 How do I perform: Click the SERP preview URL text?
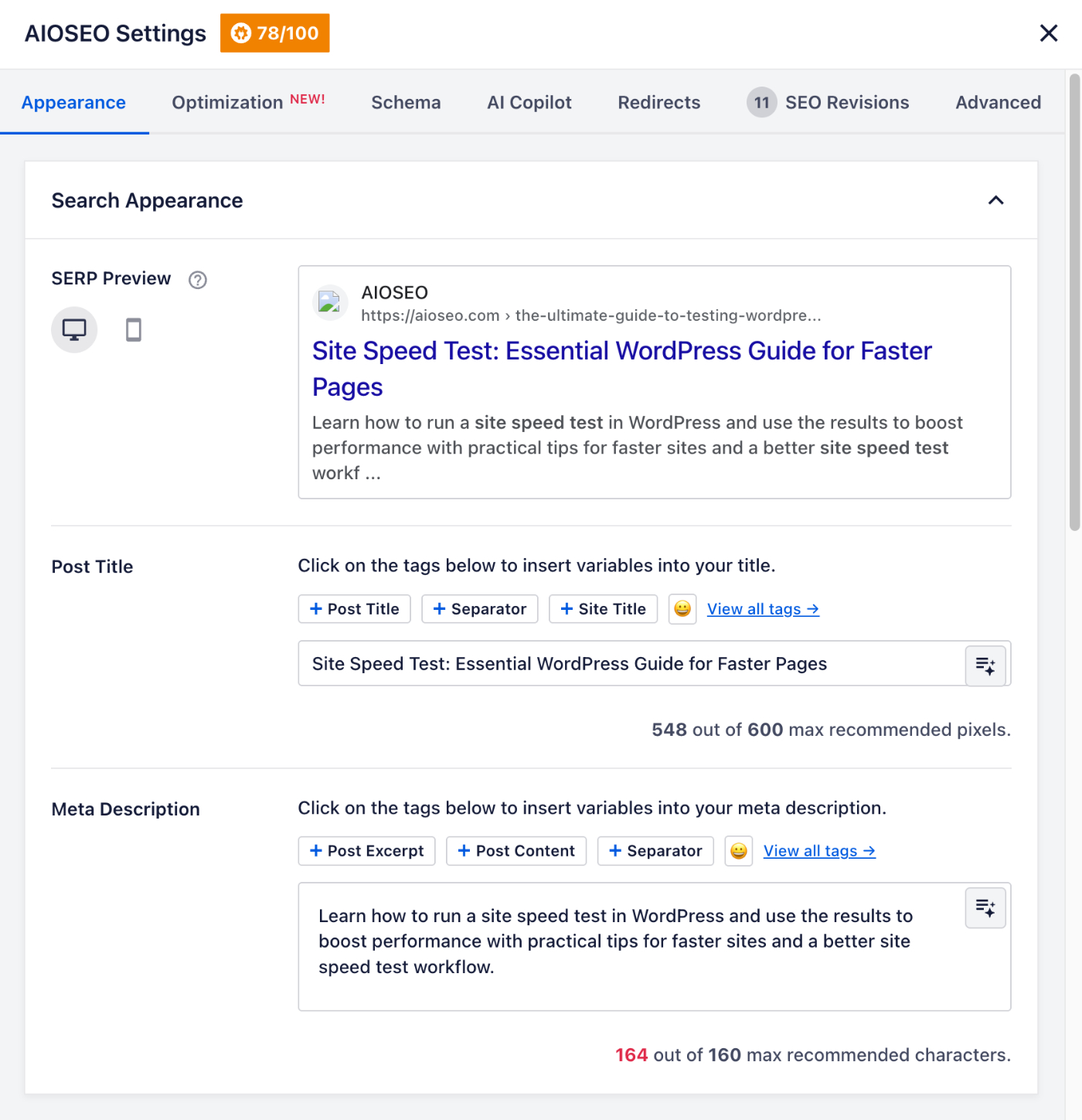591,315
